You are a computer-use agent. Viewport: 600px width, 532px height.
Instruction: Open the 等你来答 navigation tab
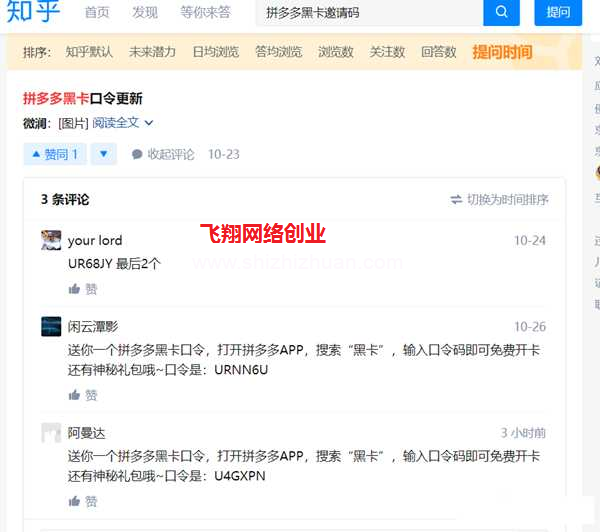pos(205,12)
